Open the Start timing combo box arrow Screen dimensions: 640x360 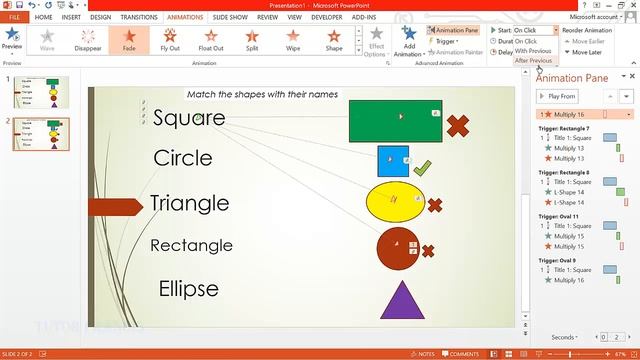pyautogui.click(x=556, y=30)
